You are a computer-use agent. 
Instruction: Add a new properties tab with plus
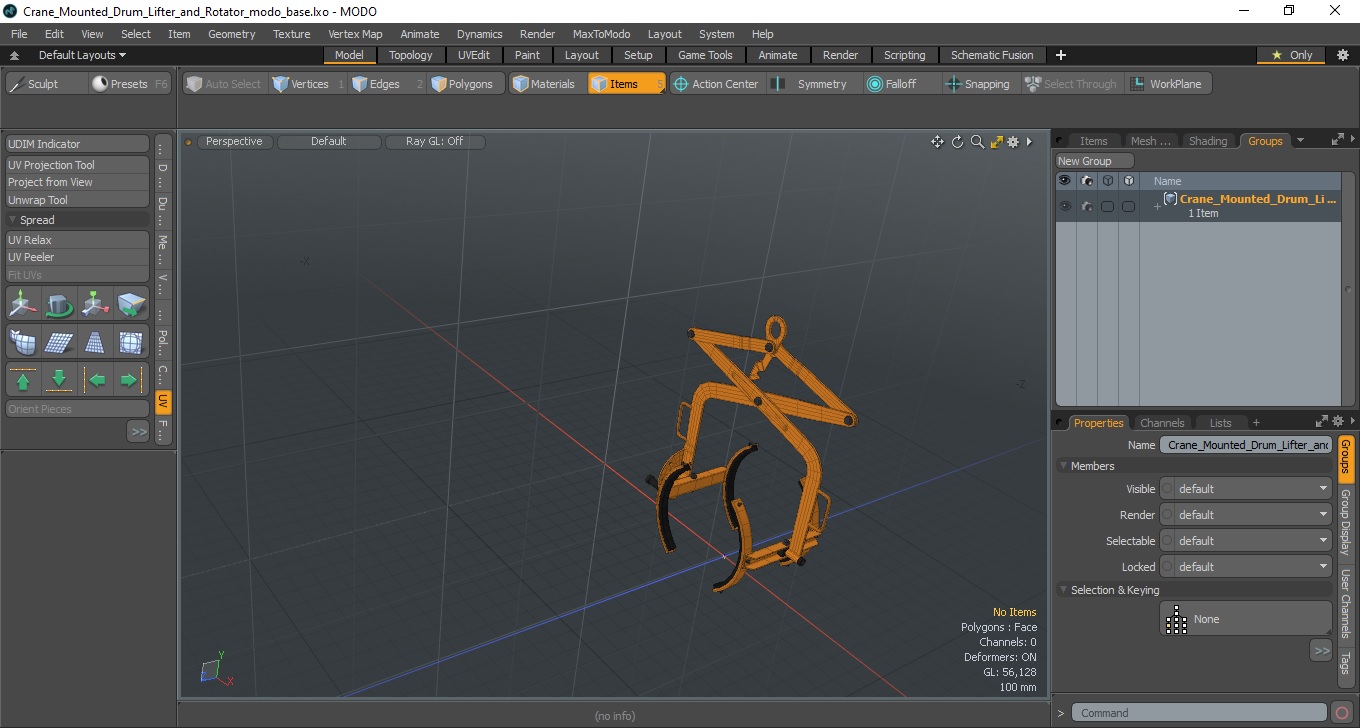coord(1256,423)
